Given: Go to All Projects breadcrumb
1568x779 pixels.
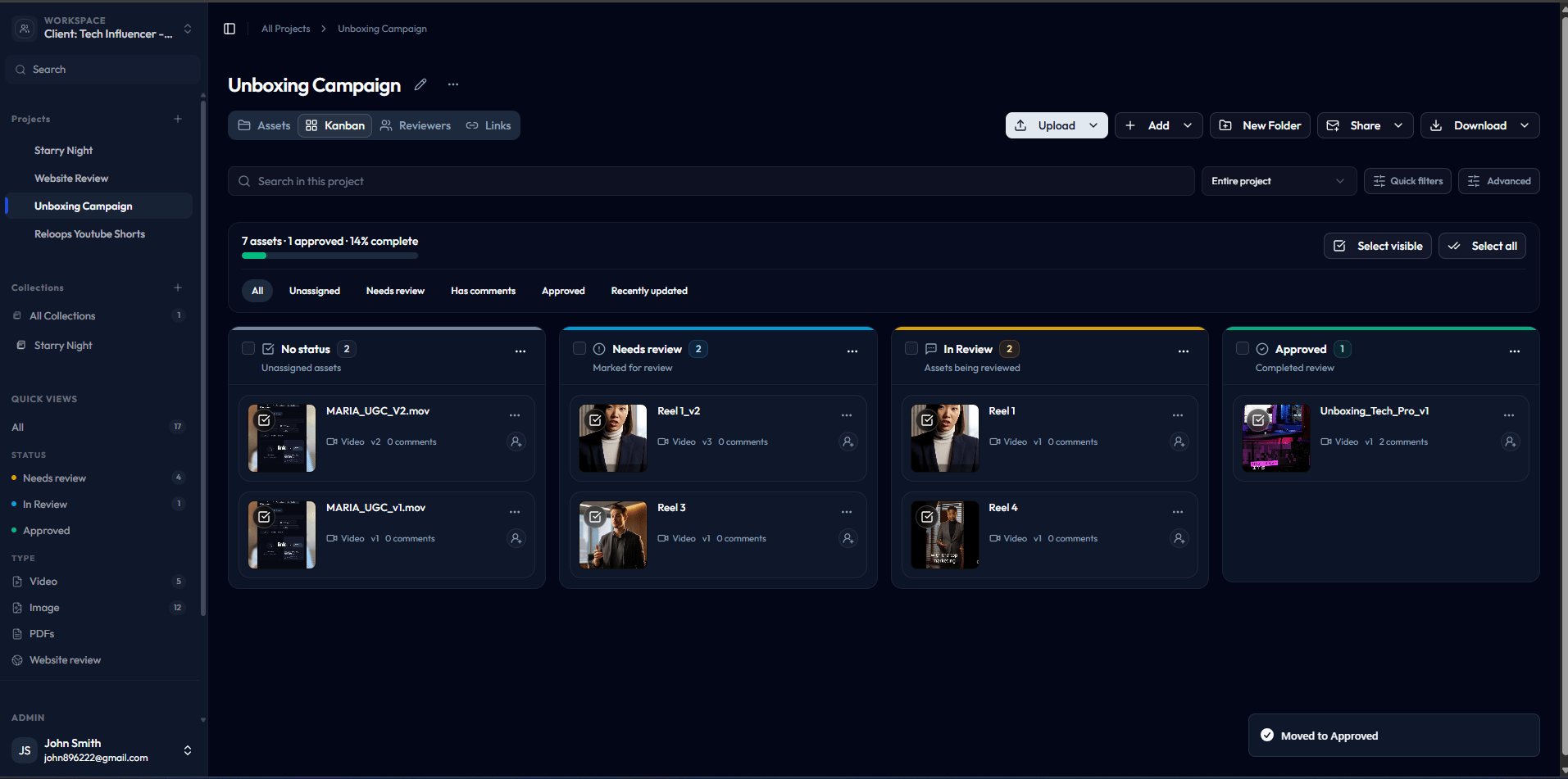Looking at the screenshot, I should (x=286, y=29).
